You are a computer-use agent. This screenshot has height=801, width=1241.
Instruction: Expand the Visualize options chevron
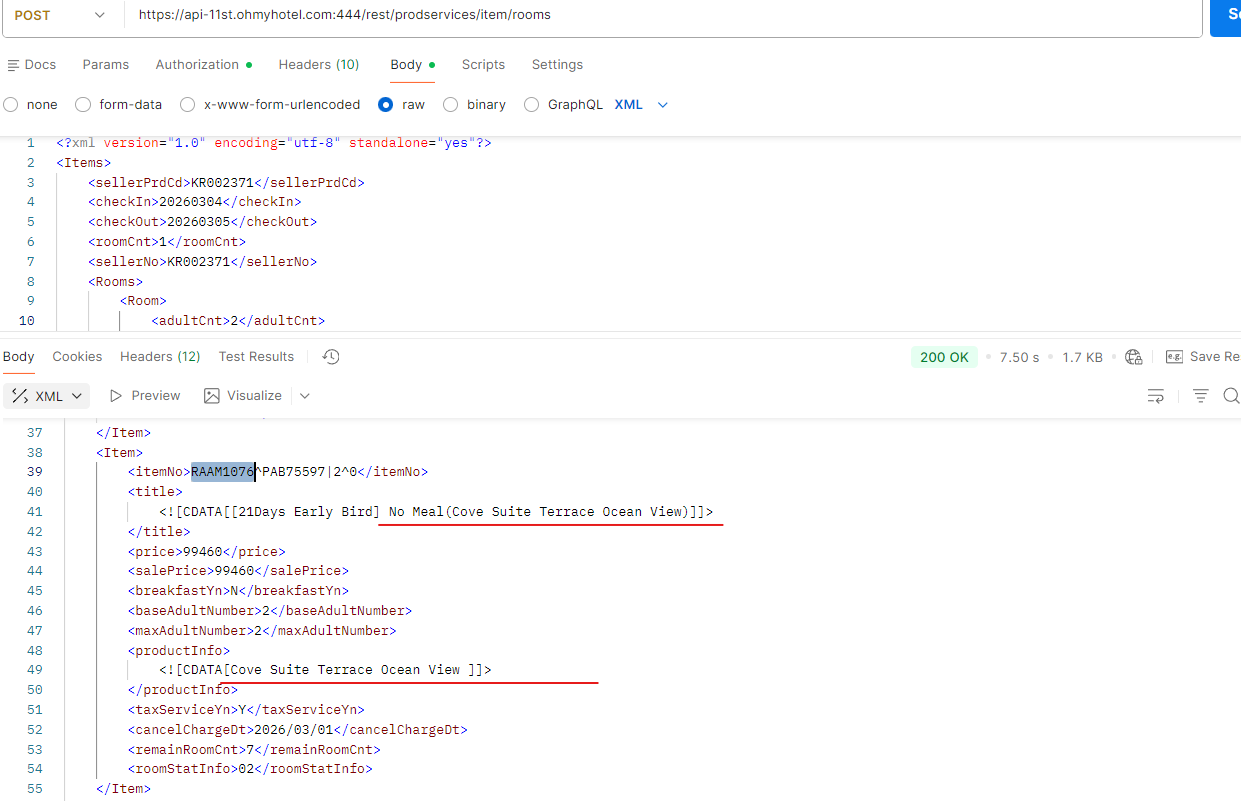pyautogui.click(x=304, y=396)
